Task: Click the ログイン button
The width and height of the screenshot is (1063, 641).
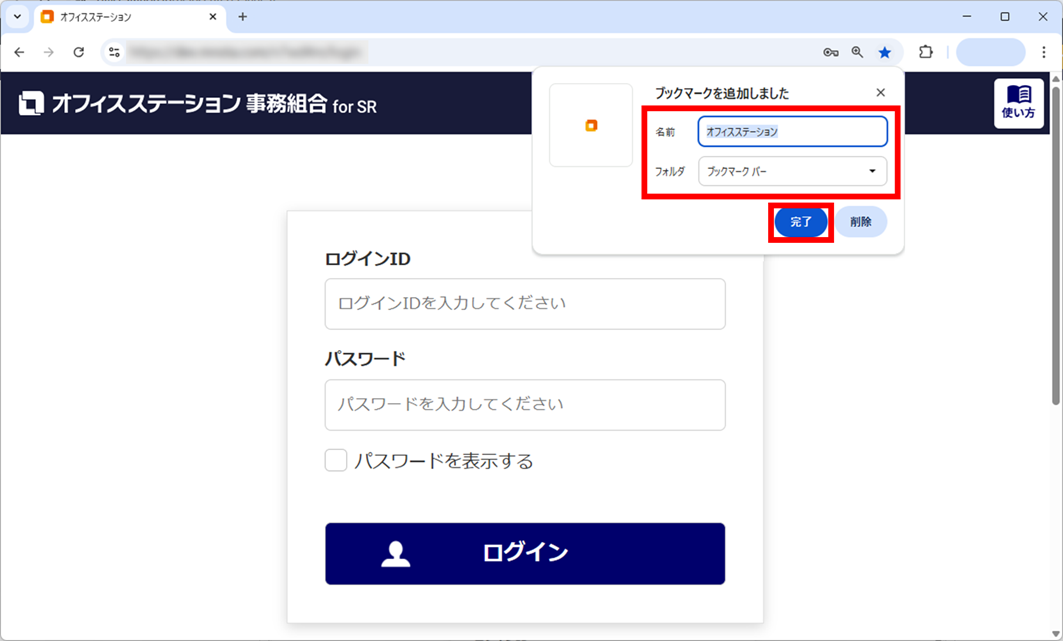Action: click(x=525, y=554)
